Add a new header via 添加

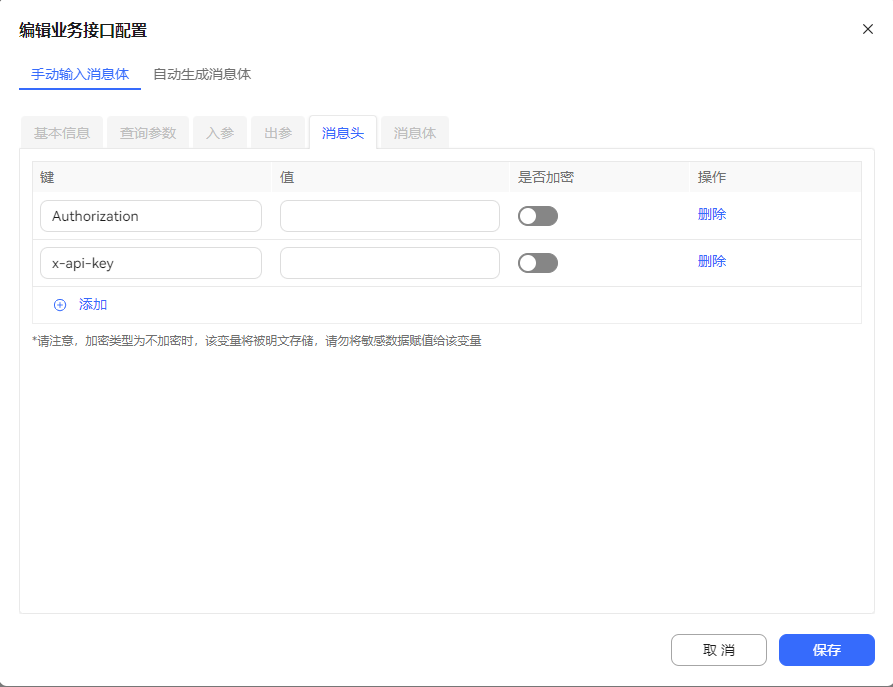point(93,305)
